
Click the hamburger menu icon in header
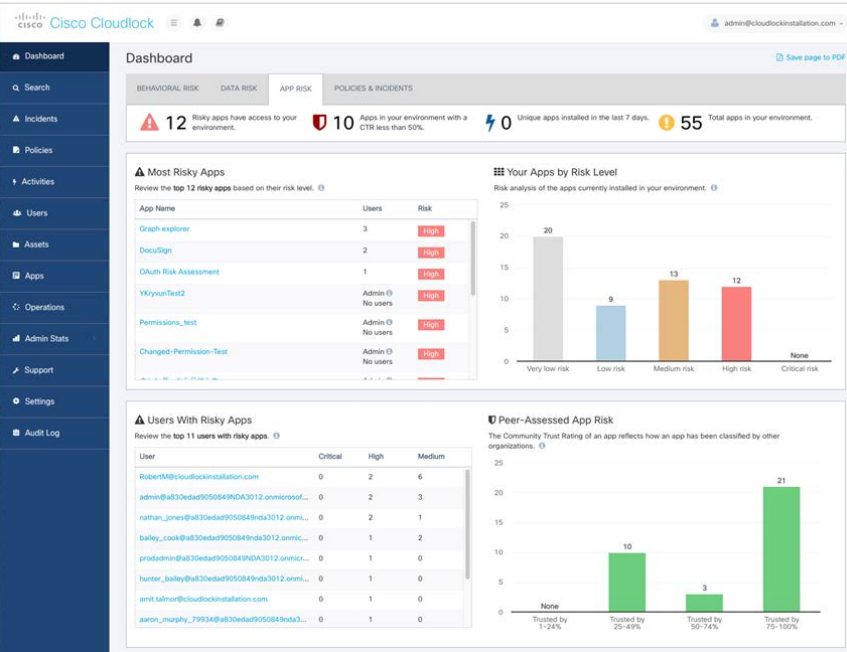(174, 23)
